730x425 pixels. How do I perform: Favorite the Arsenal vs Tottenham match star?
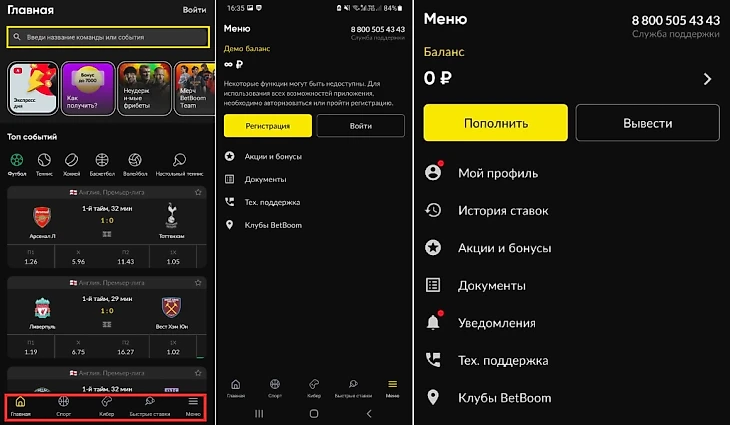(x=198, y=192)
